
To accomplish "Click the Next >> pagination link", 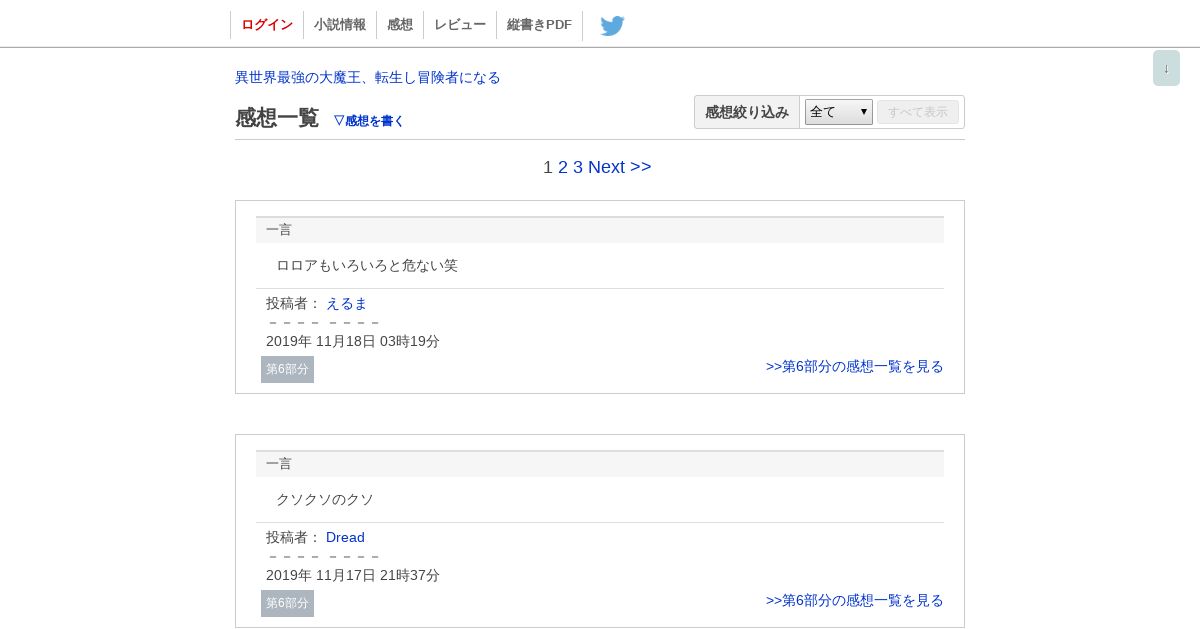I will [x=620, y=167].
